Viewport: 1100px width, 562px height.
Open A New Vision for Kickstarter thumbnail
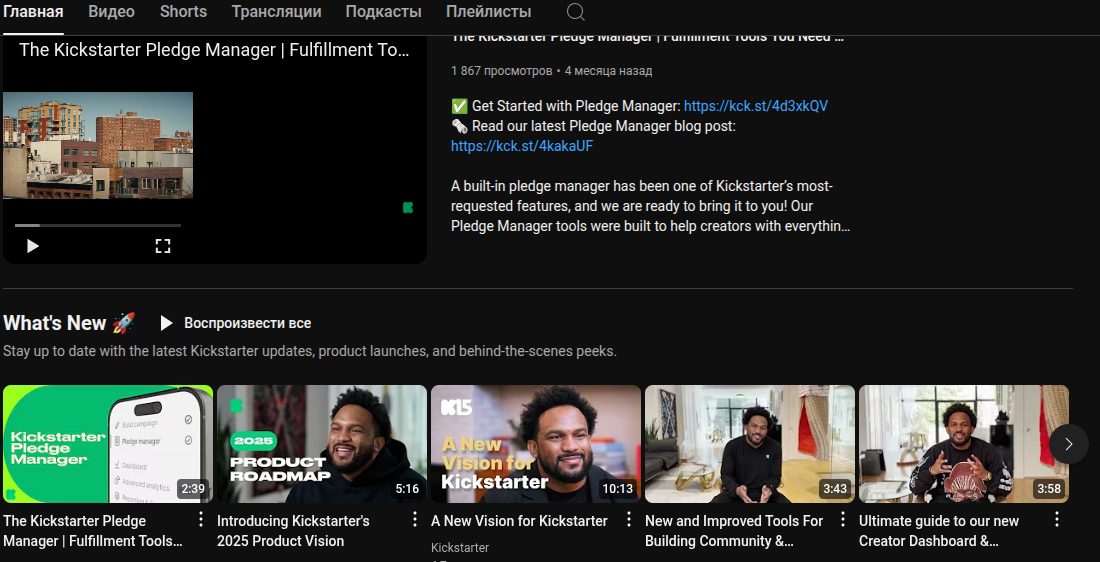click(536, 444)
